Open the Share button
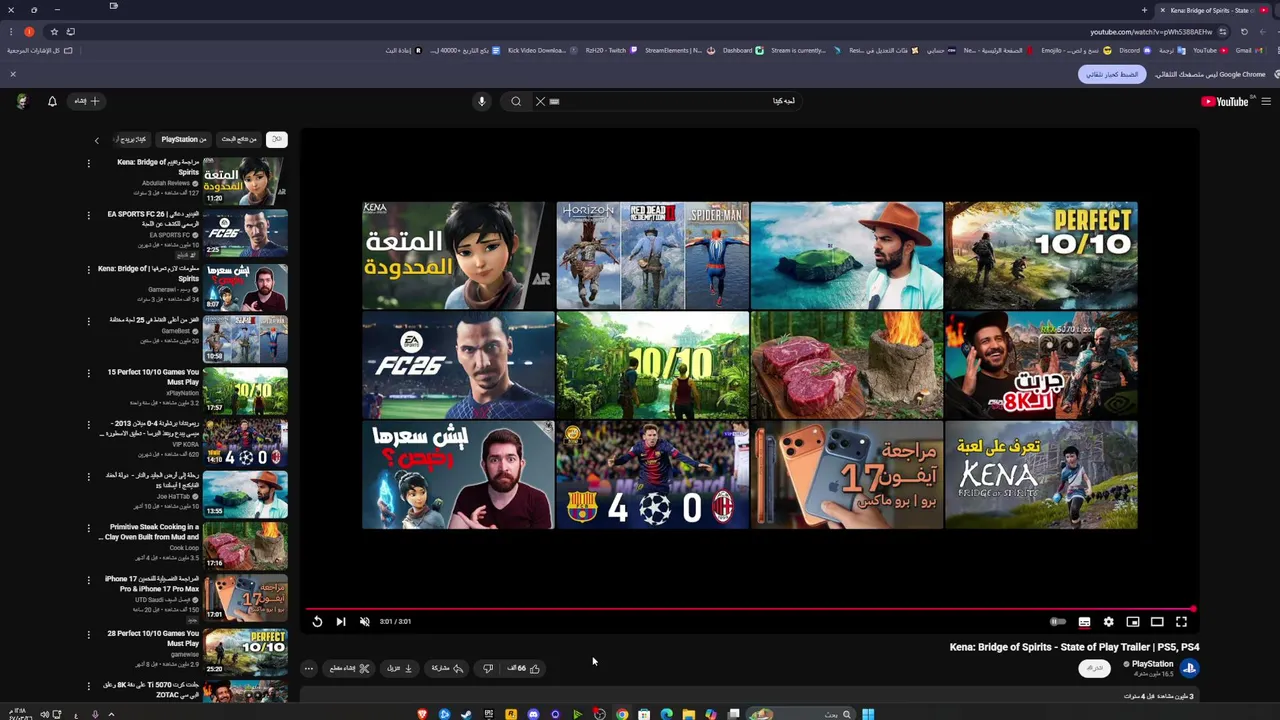The height and width of the screenshot is (720, 1280). tap(447, 668)
